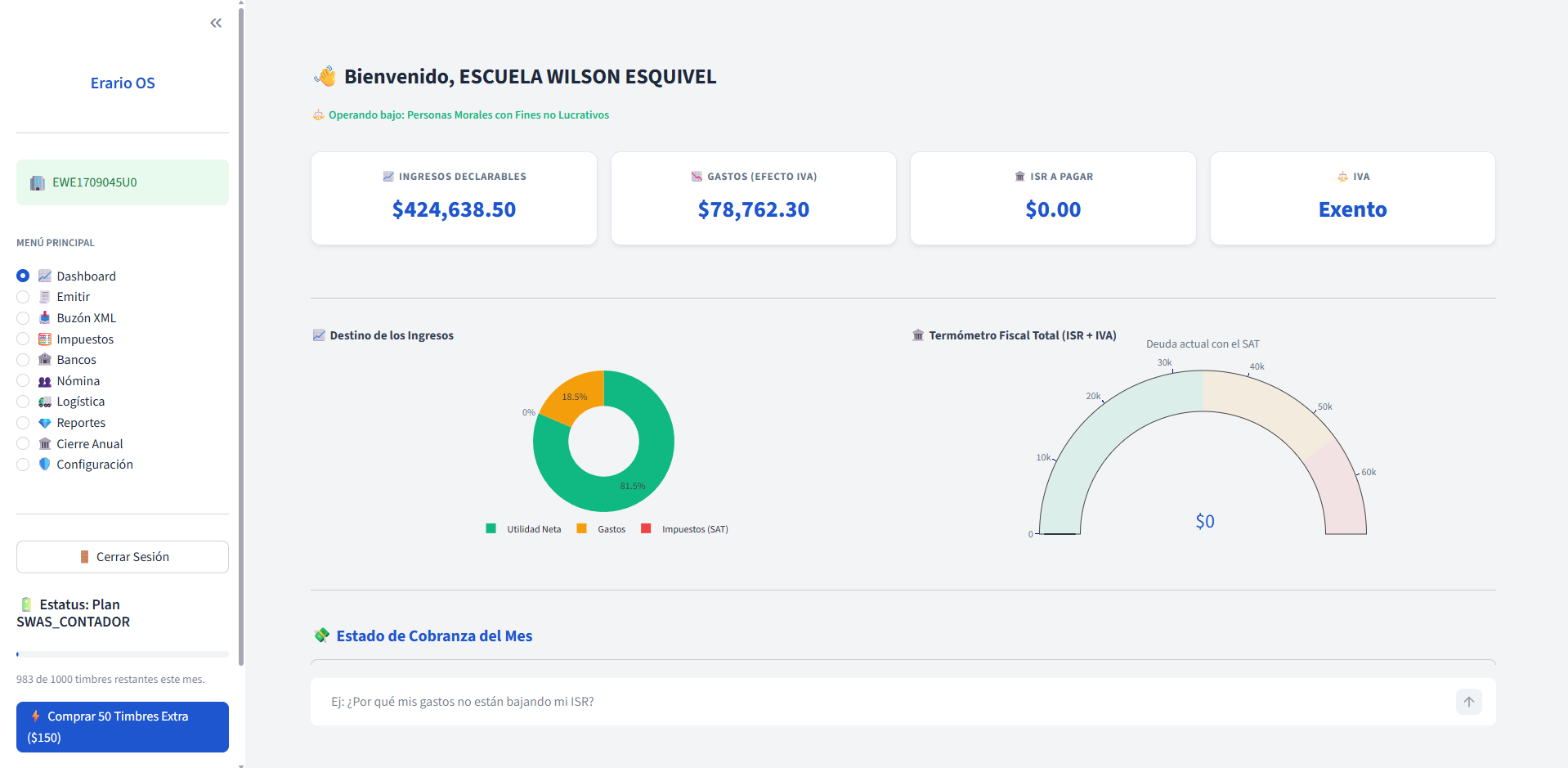The width and height of the screenshot is (1568, 768).
Task: Select the Logística radio button
Action: tap(23, 402)
